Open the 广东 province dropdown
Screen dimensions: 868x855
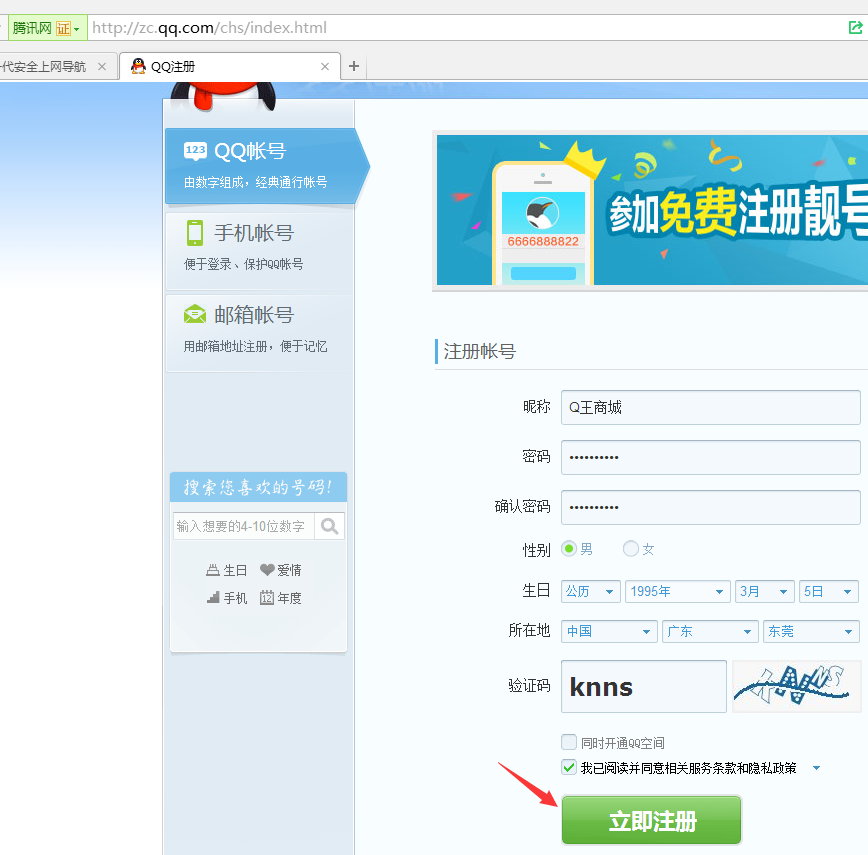click(x=710, y=631)
